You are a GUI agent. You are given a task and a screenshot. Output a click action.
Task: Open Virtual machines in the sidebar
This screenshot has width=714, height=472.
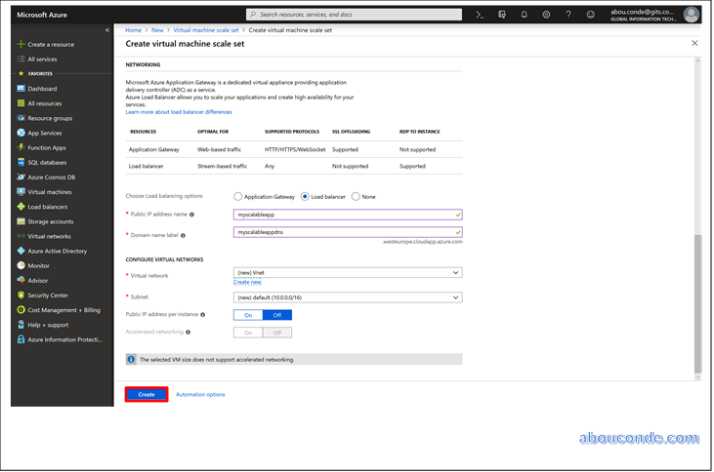[x=49, y=191]
